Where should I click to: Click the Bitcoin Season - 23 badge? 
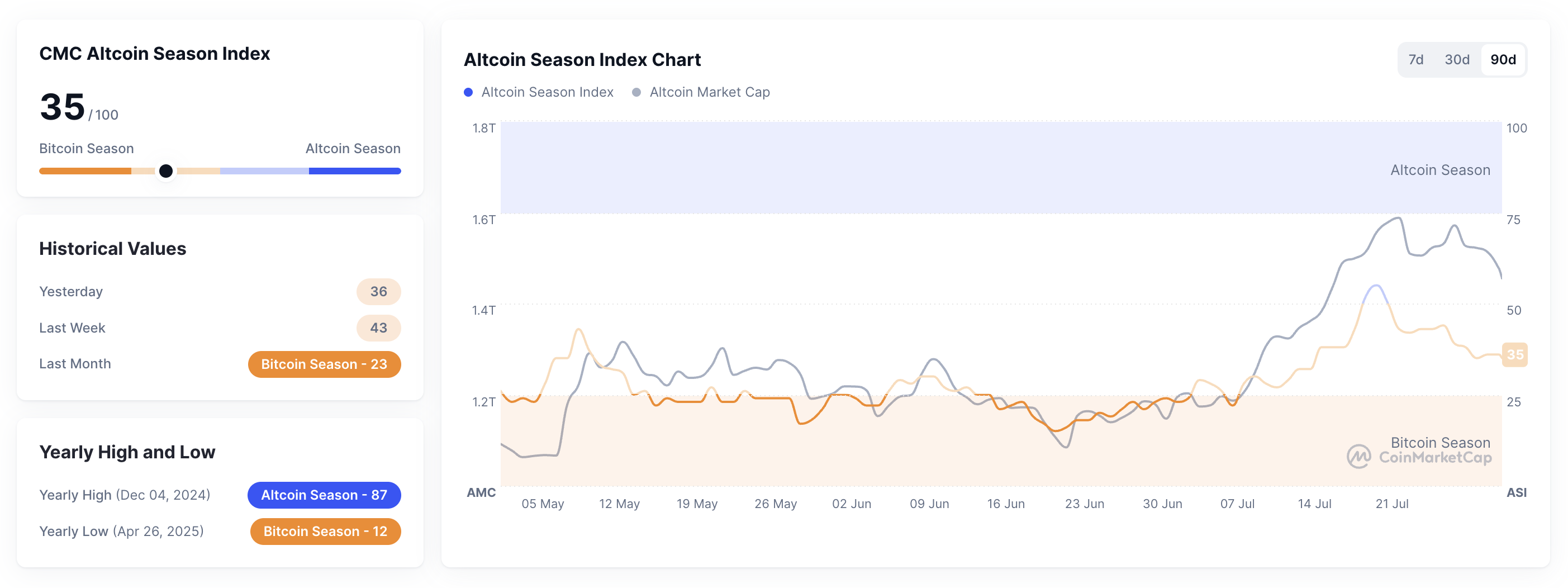pyautogui.click(x=324, y=364)
